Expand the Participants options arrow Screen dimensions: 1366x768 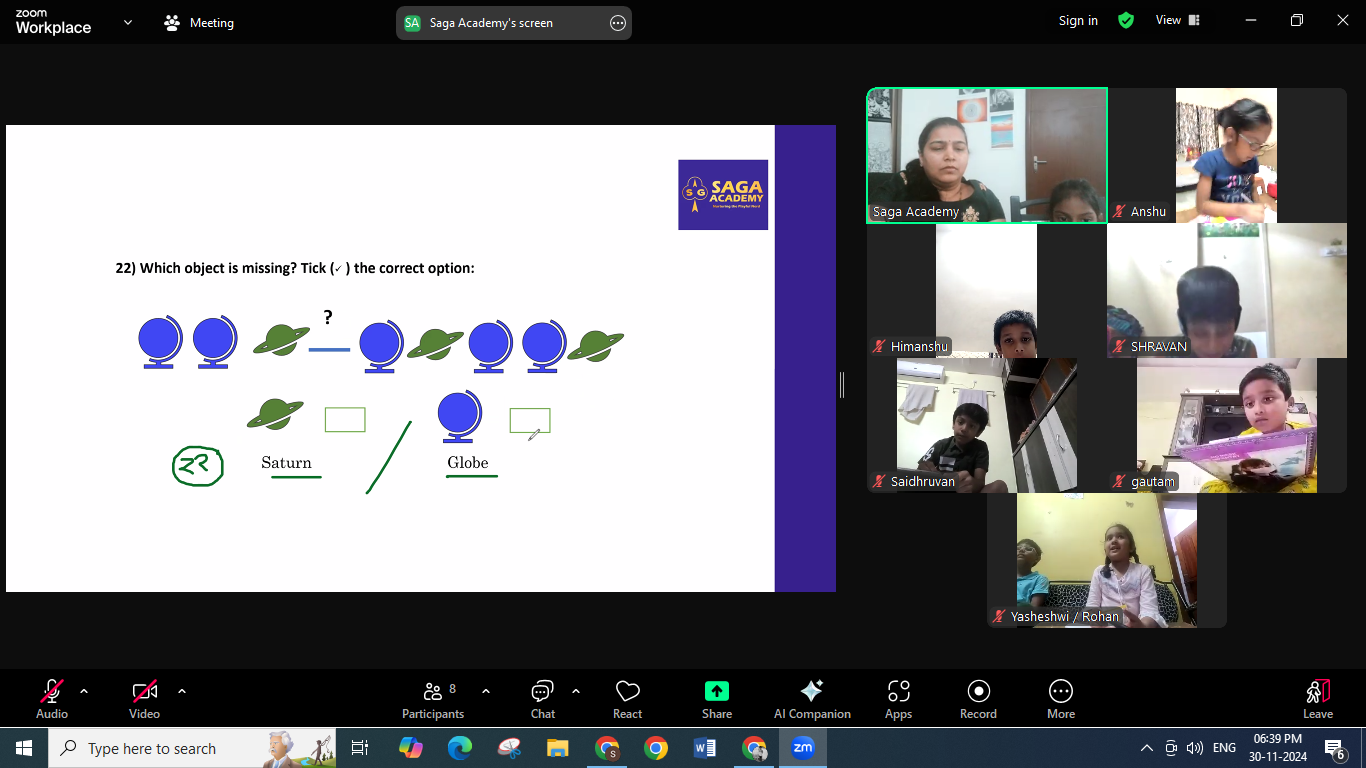pyautogui.click(x=486, y=691)
